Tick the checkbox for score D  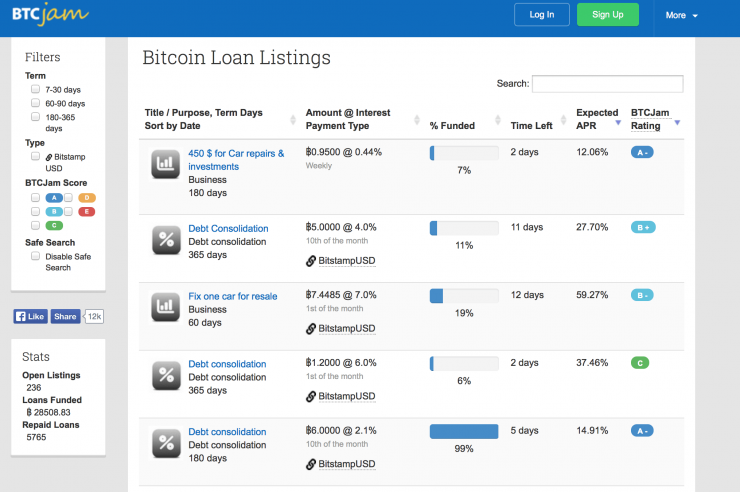tap(68, 197)
